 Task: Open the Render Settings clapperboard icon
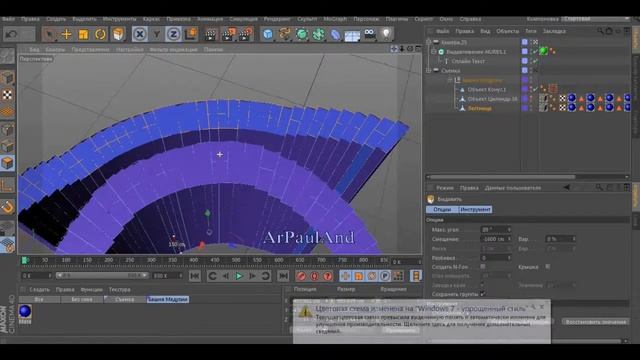point(246,34)
